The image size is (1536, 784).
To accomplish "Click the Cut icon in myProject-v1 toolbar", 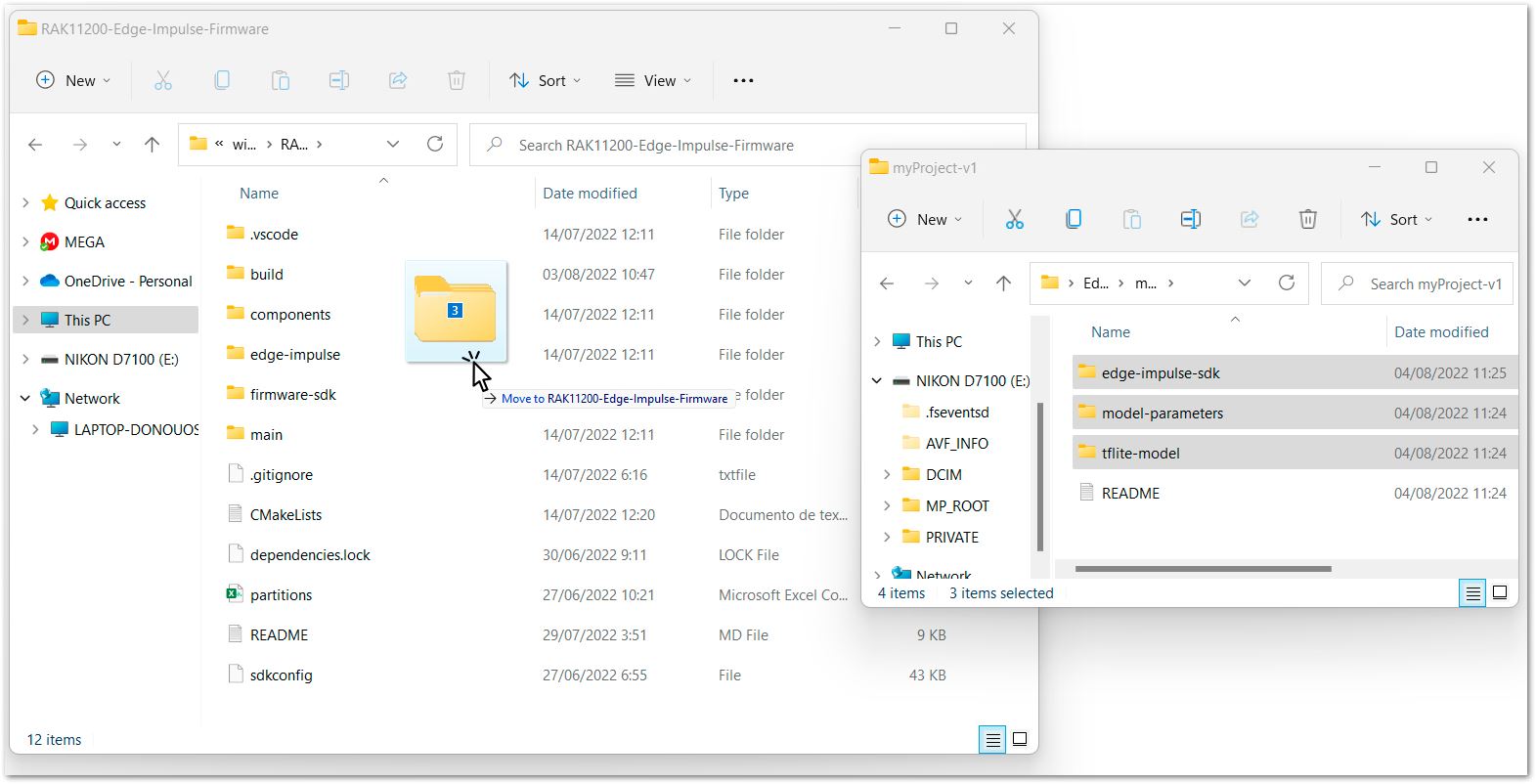I will 1014,219.
